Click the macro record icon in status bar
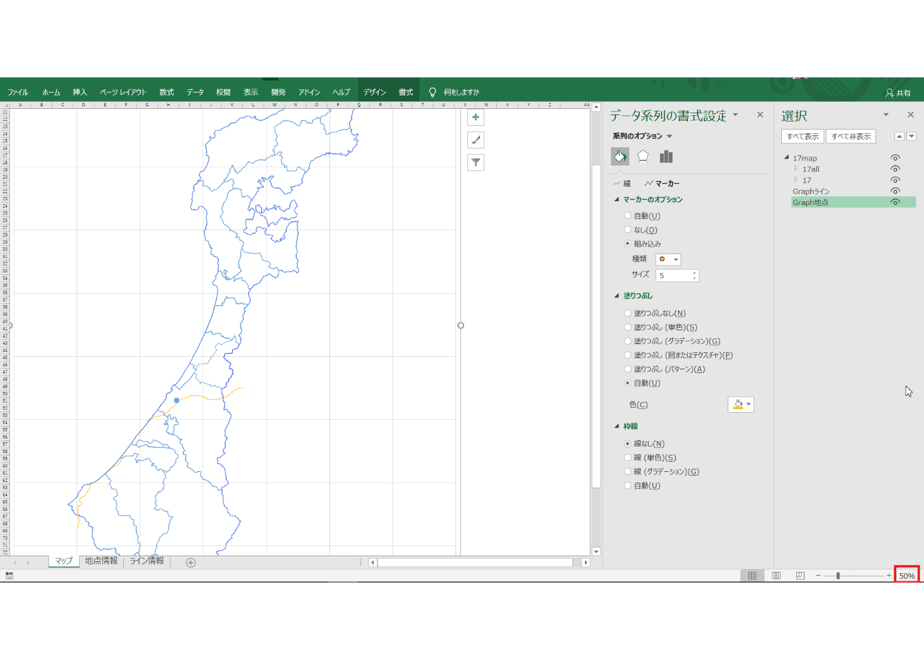Image resolution: width=924 pixels, height=660 pixels. pyautogui.click(x=9, y=576)
